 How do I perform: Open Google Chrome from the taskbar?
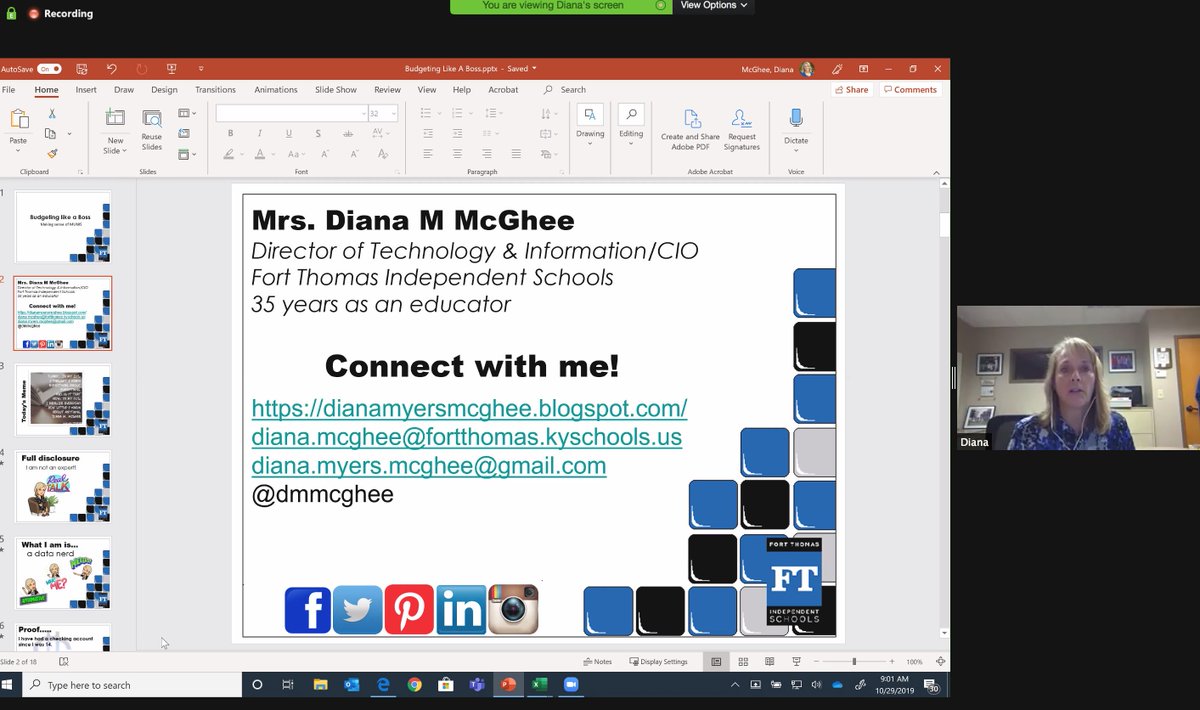414,685
